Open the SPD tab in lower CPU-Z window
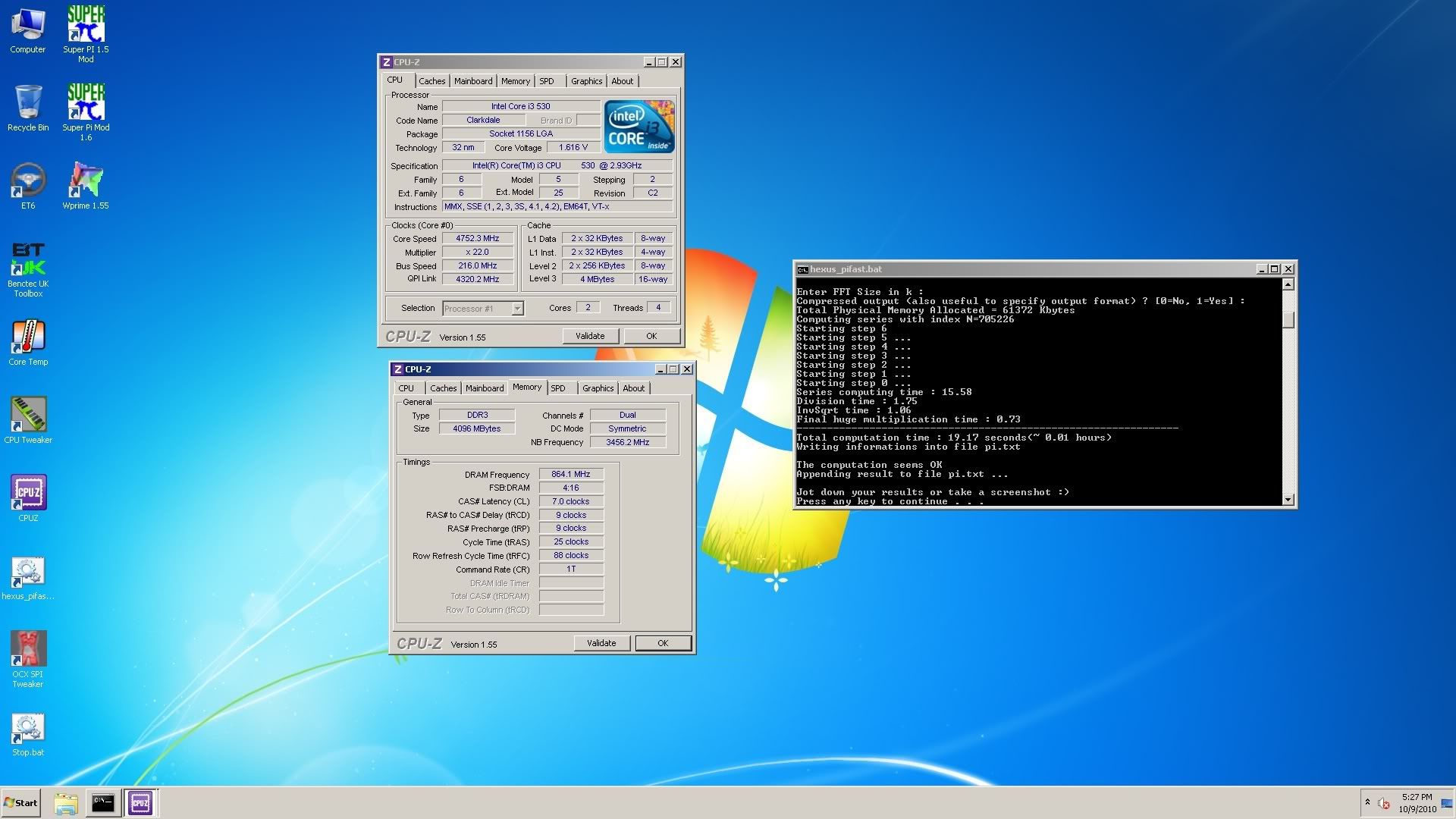The height and width of the screenshot is (819, 1456). [558, 388]
